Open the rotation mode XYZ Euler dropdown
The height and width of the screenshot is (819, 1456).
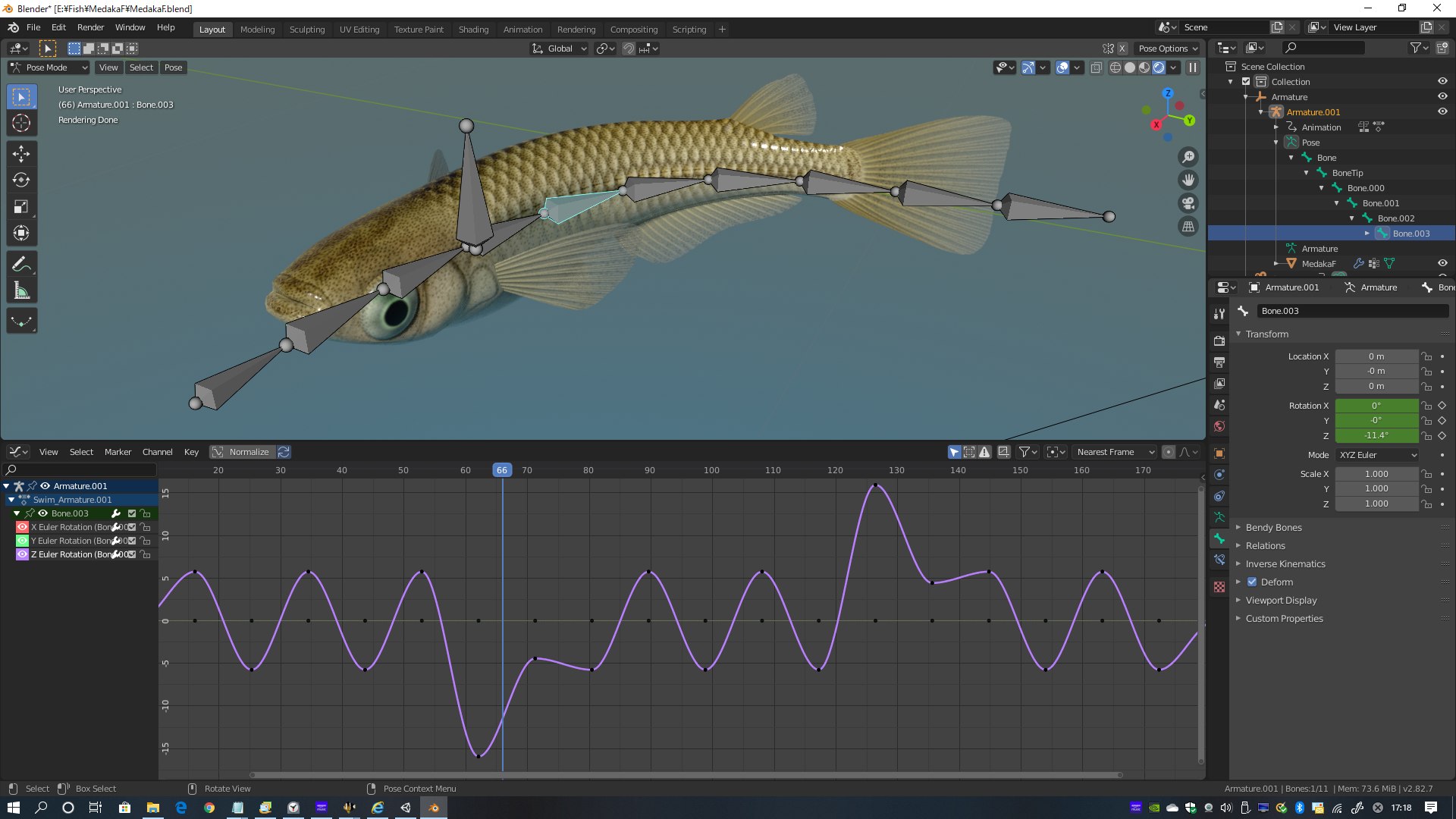(1377, 455)
